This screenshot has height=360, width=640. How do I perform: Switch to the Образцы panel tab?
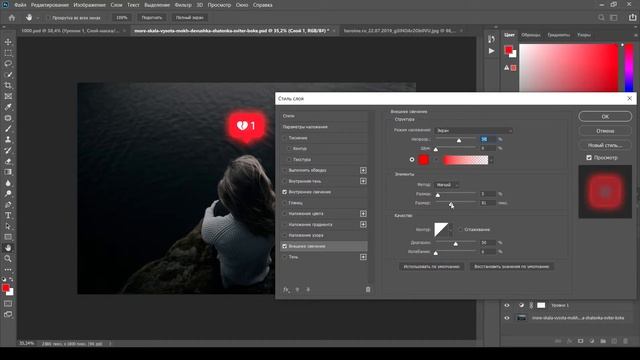(531, 35)
